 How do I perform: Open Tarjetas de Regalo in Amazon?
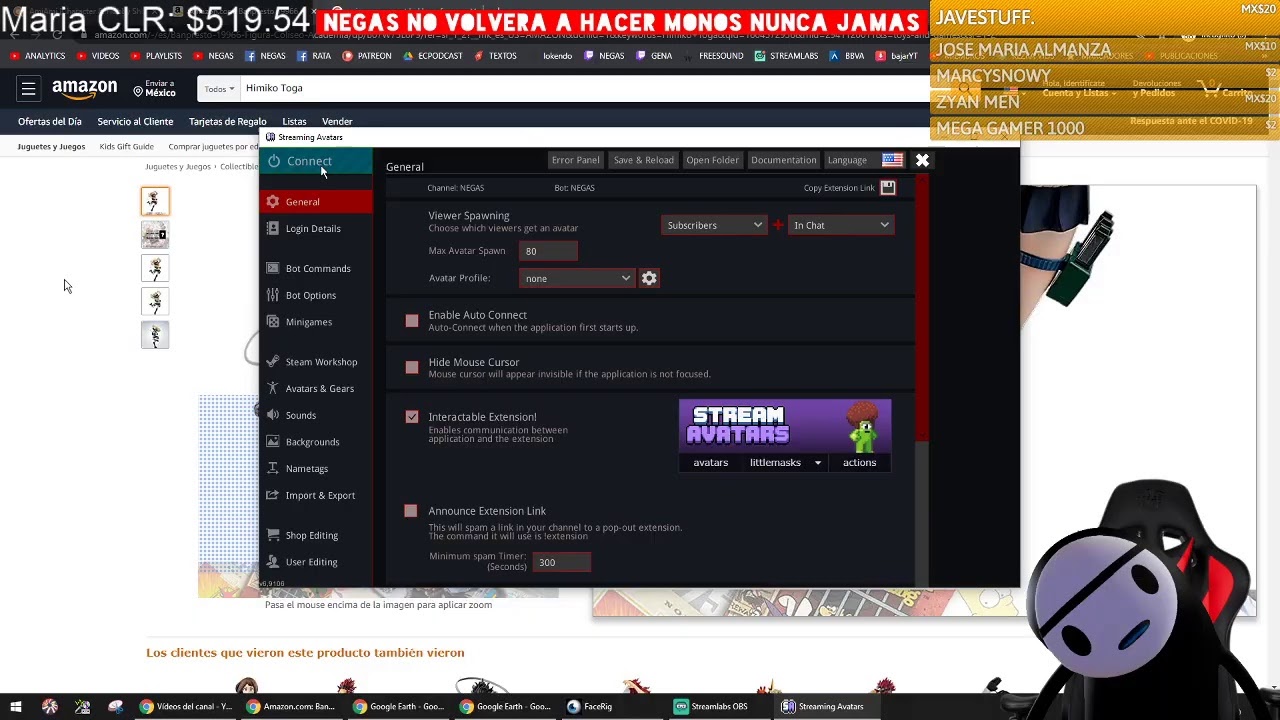[x=227, y=122]
